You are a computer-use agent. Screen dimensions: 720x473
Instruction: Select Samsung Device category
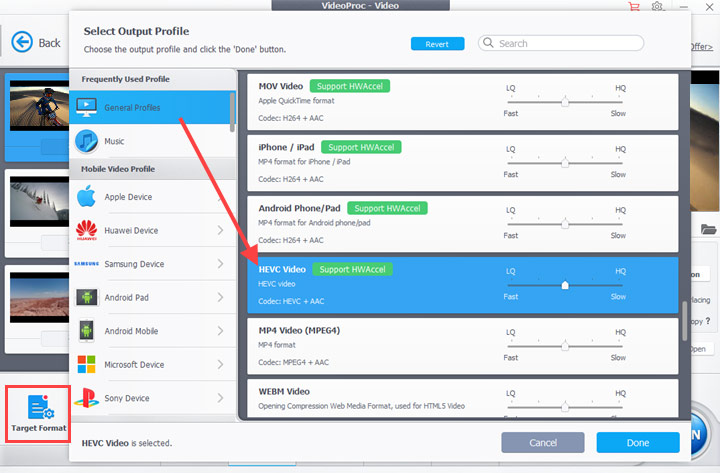(150, 264)
